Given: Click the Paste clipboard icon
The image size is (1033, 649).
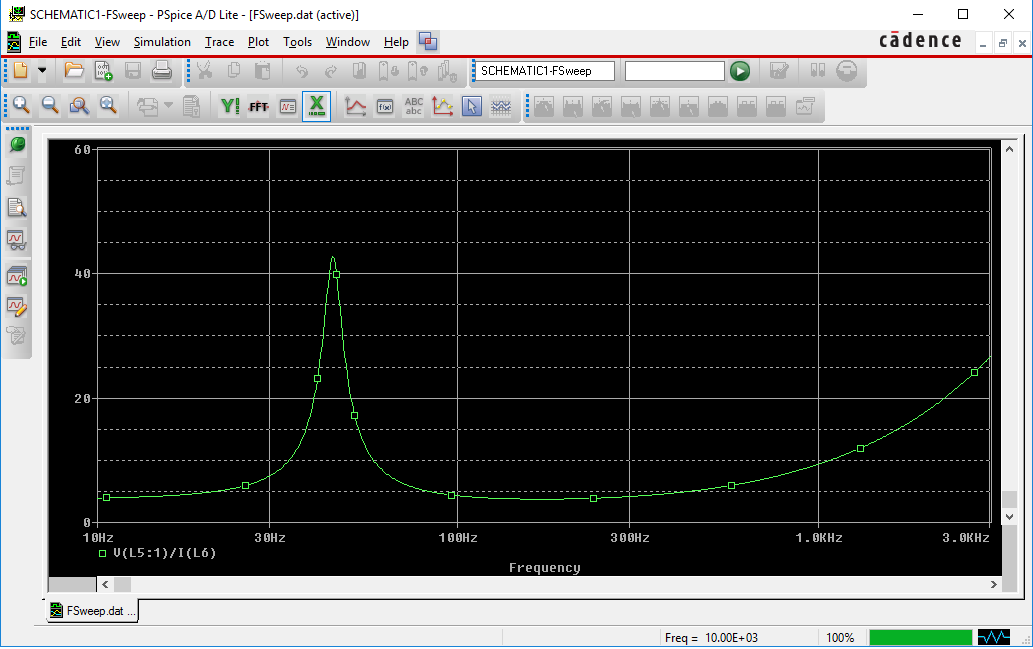Looking at the screenshot, I should pos(262,71).
